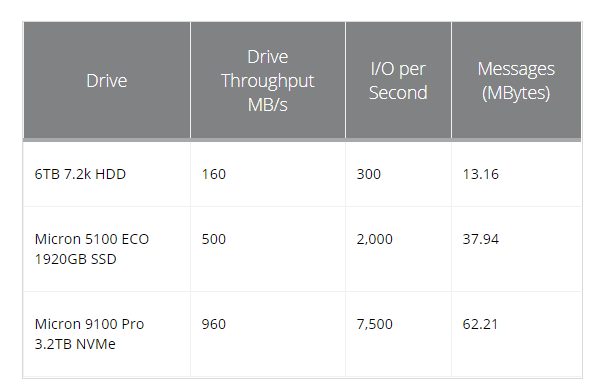The image size is (615, 391).
Task: Click the (MBytes) text in header
Action: pos(516,93)
